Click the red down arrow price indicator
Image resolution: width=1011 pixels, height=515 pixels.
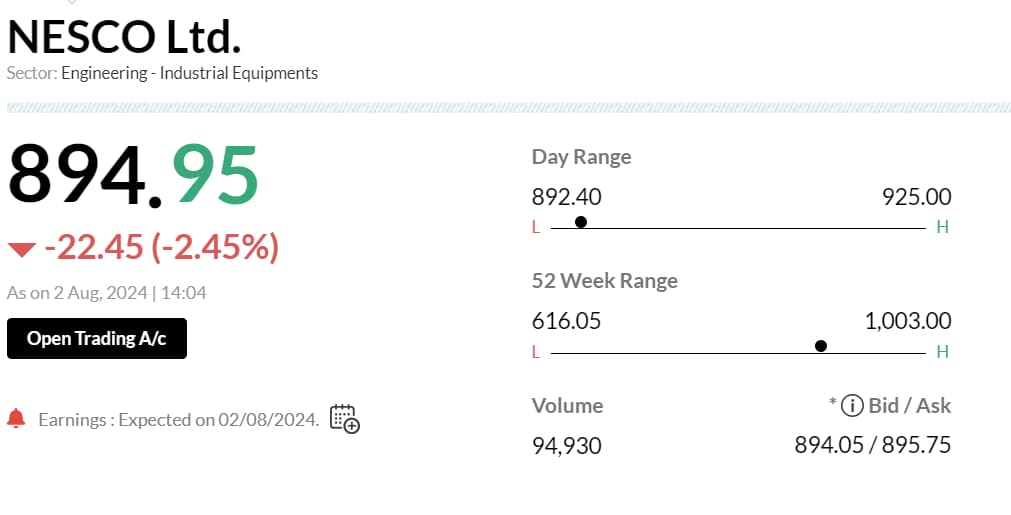coord(21,249)
